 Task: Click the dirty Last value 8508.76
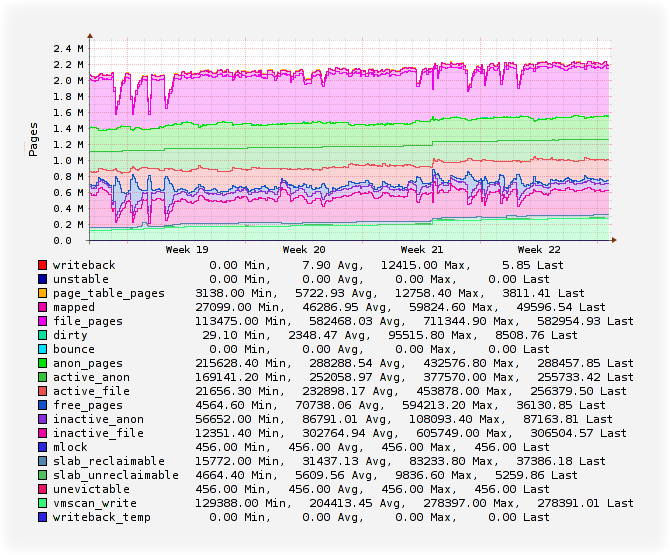click(x=520, y=335)
